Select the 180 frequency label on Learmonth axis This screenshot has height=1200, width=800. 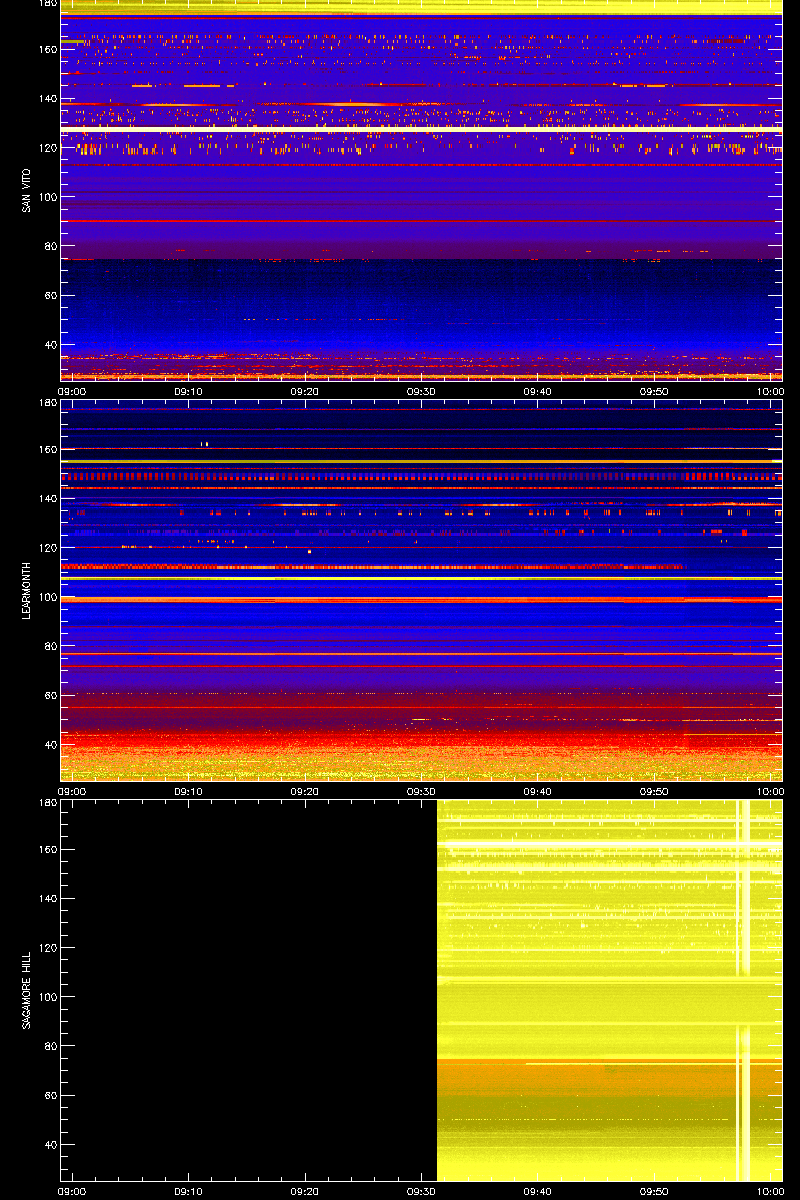(46, 403)
